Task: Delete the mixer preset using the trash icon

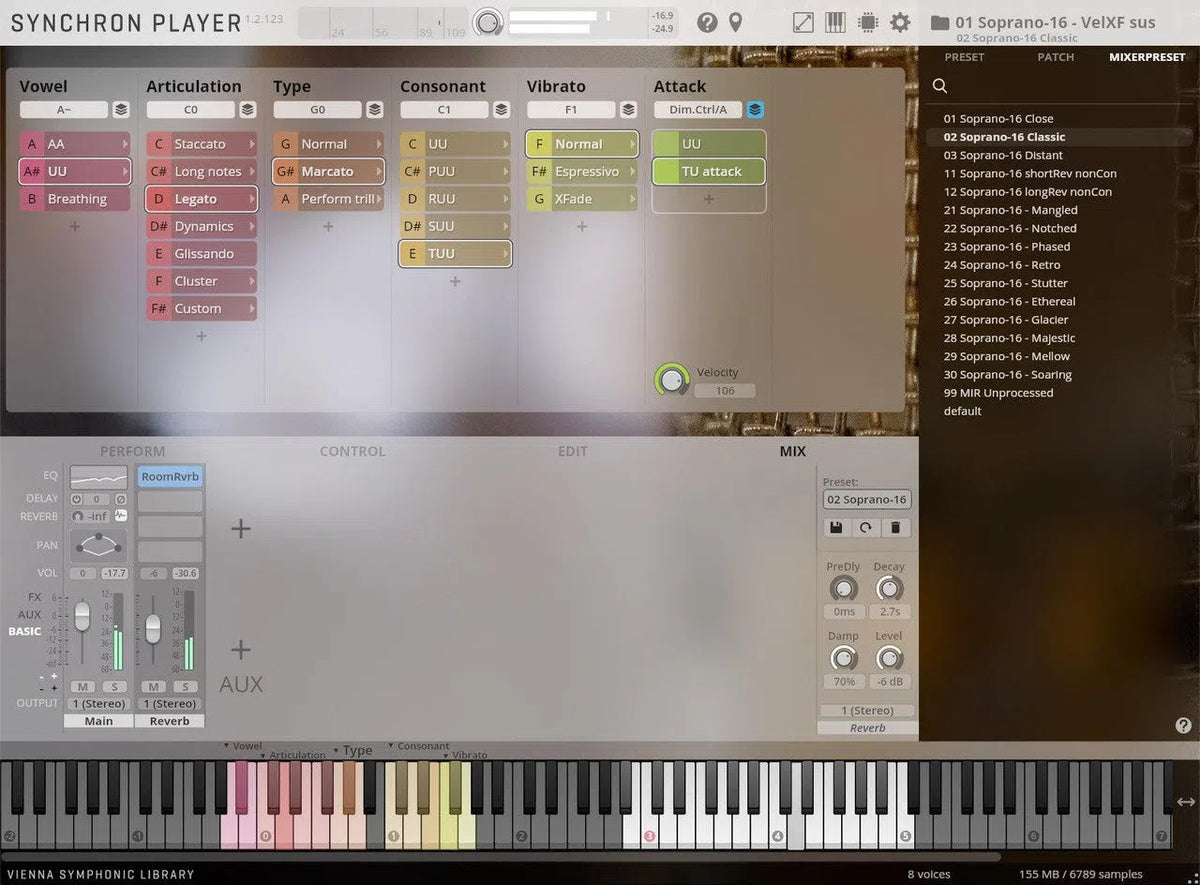Action: pos(895,527)
